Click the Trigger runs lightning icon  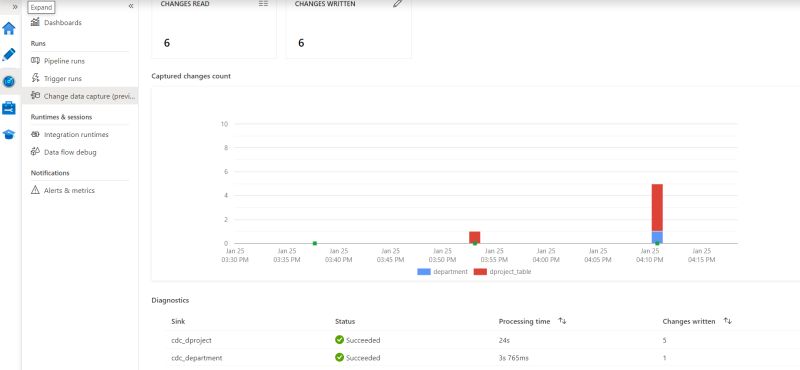pyautogui.click(x=35, y=78)
